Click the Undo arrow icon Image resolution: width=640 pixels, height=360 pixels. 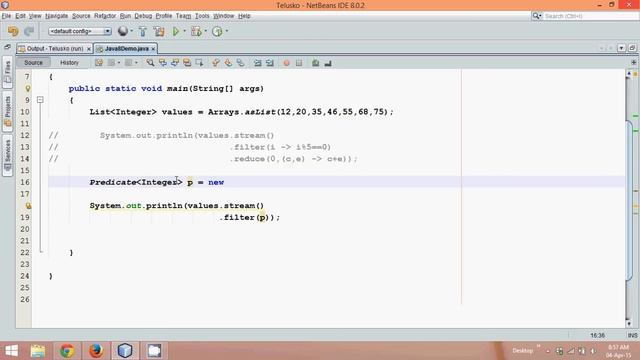pyautogui.click(x=13, y=31)
